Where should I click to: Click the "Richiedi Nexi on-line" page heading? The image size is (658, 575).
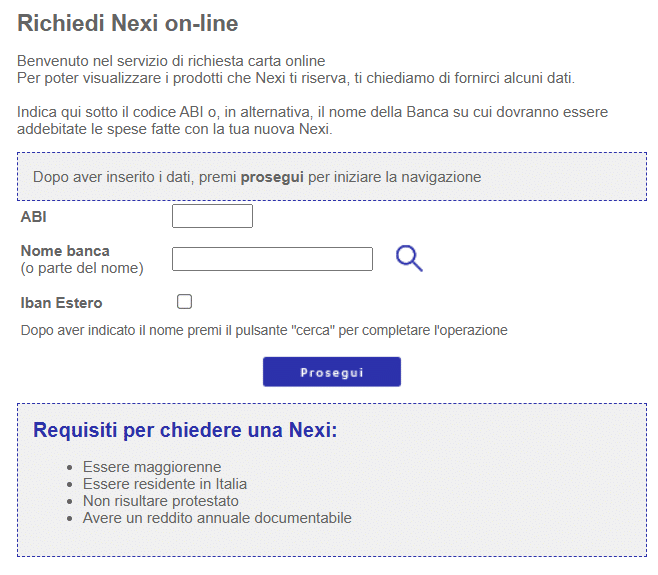128,23
